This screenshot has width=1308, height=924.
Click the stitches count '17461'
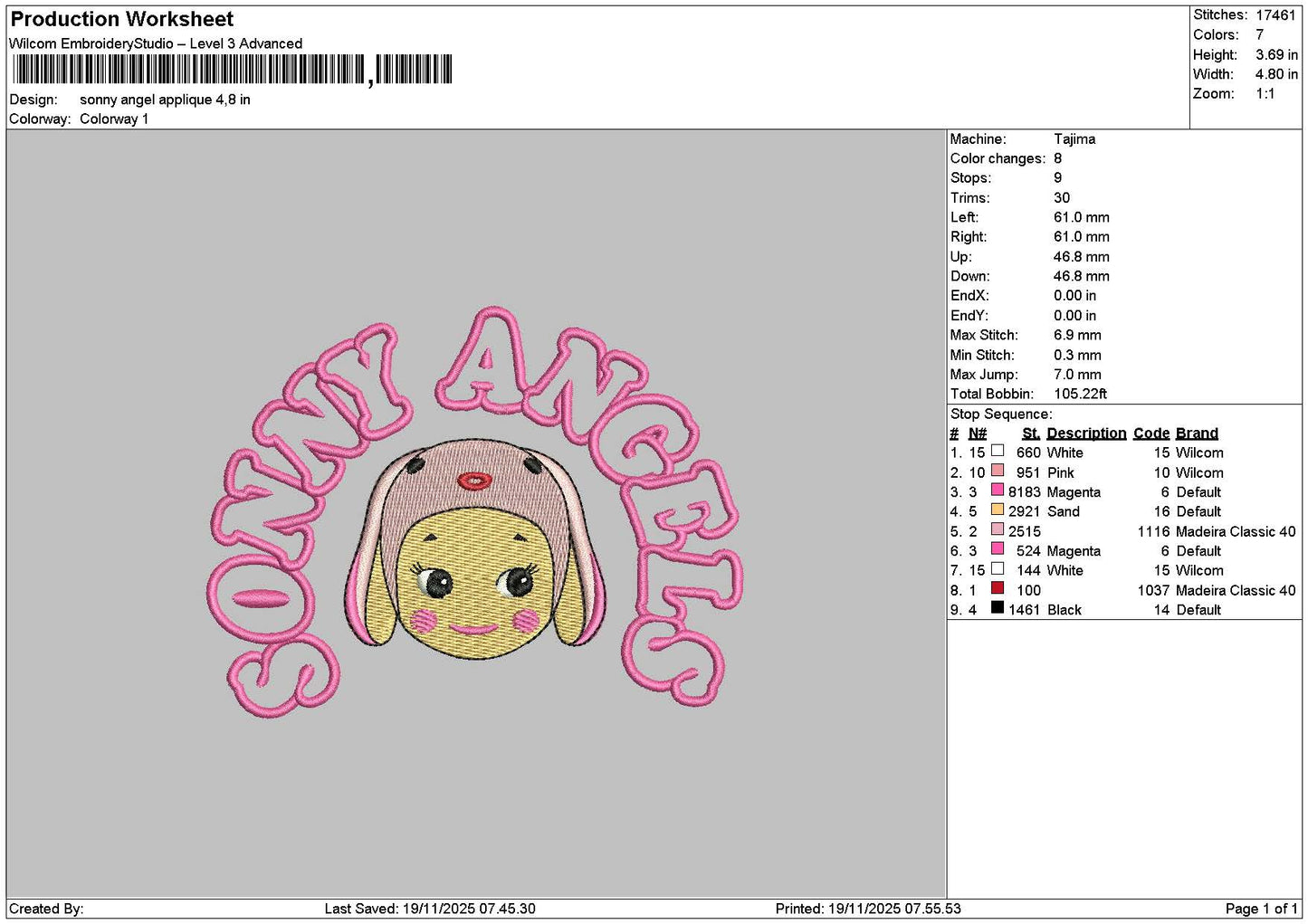pos(1275,15)
